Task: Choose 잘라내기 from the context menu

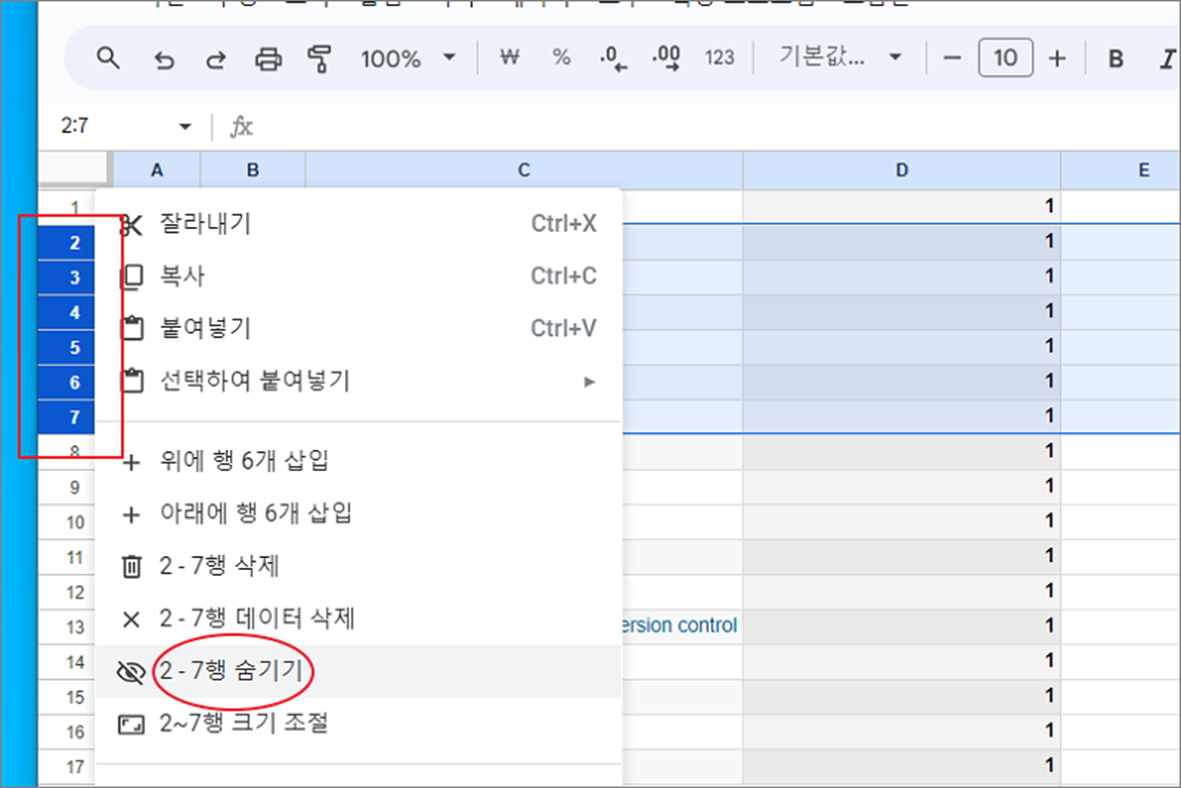Action: (x=359, y=224)
